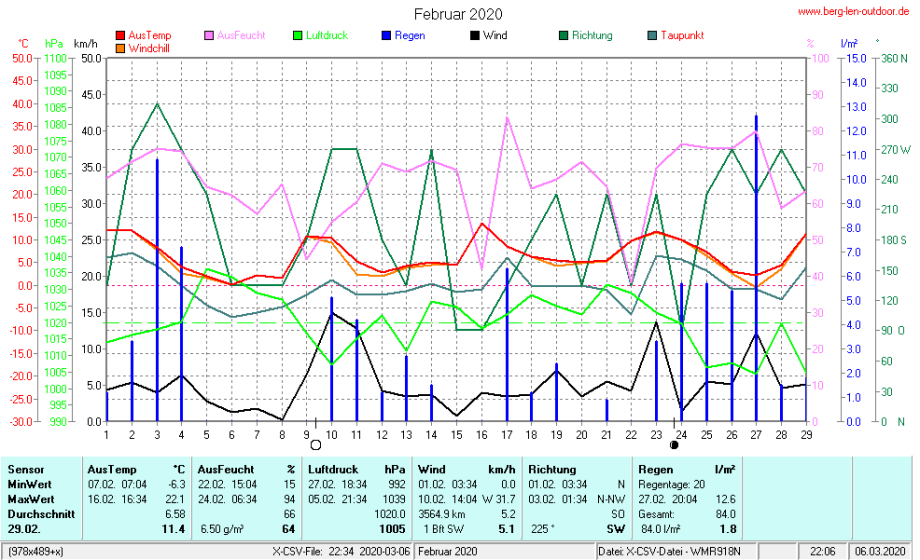Click the red AusTemp legend swatch
Image resolution: width=920 pixels, height=560 pixels.
click(121, 36)
